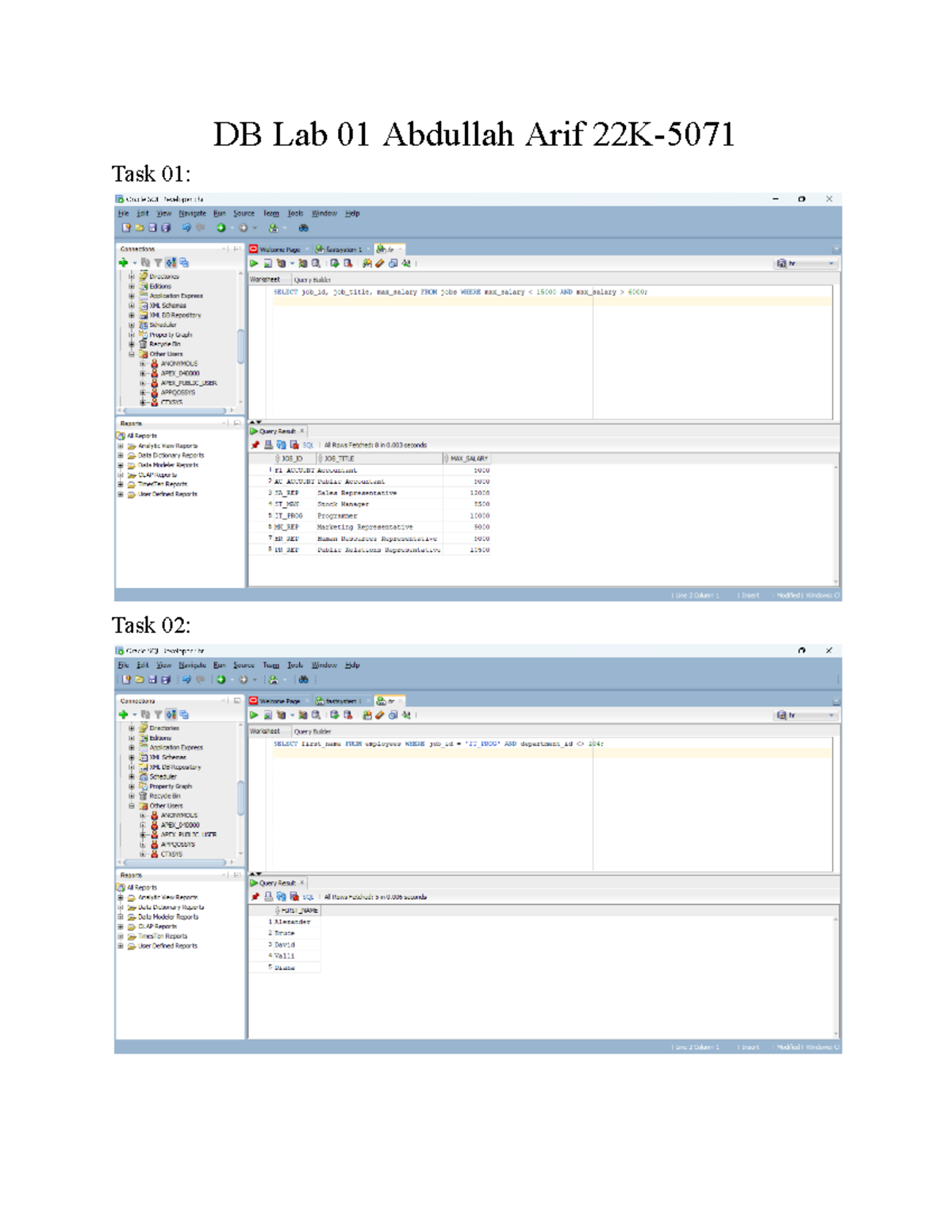Click the Commit icon in Task 01 worksheet toolbar
Viewport: 952px width, 1232px height.
(x=335, y=263)
